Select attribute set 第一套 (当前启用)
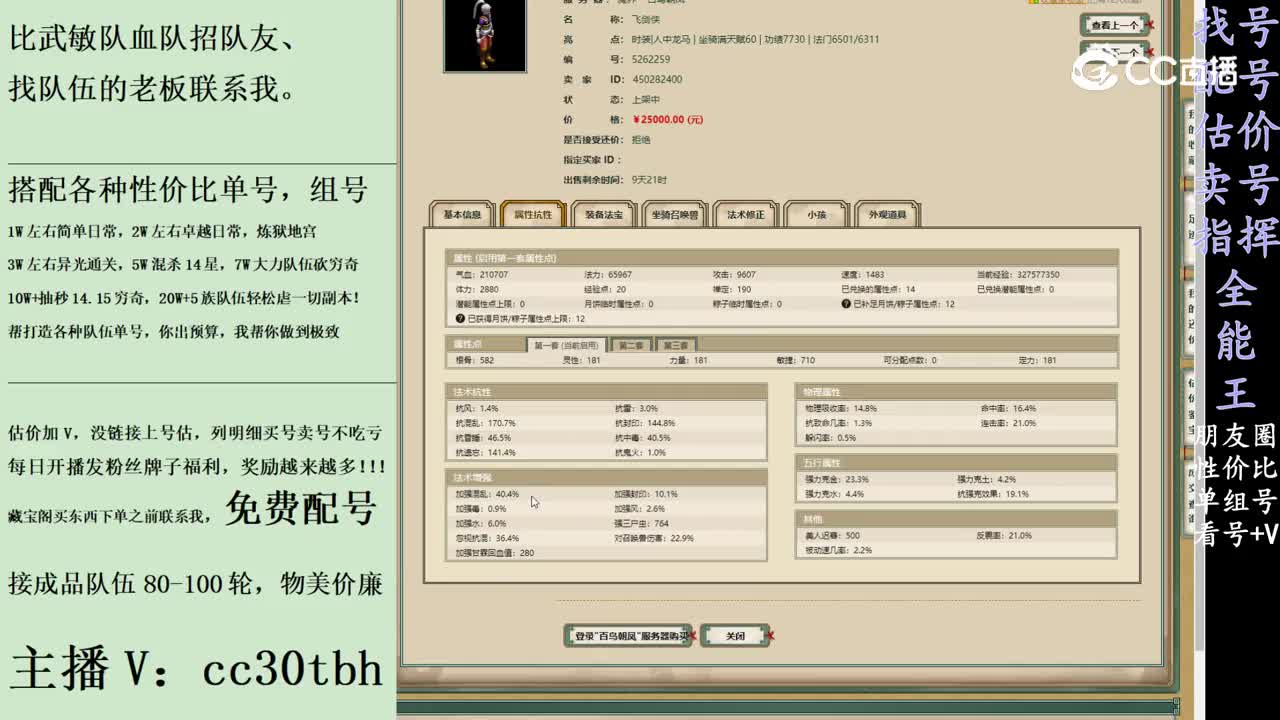Image resolution: width=1280 pixels, height=720 pixels. [566, 345]
